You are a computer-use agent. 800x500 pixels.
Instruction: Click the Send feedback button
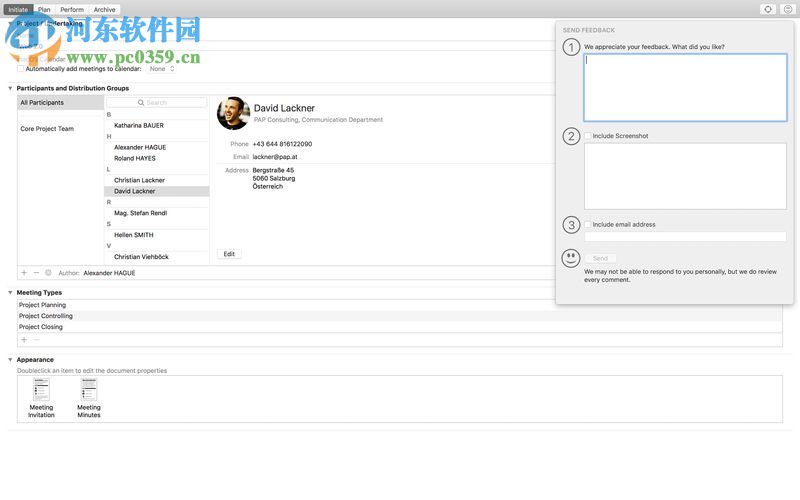tap(601, 258)
